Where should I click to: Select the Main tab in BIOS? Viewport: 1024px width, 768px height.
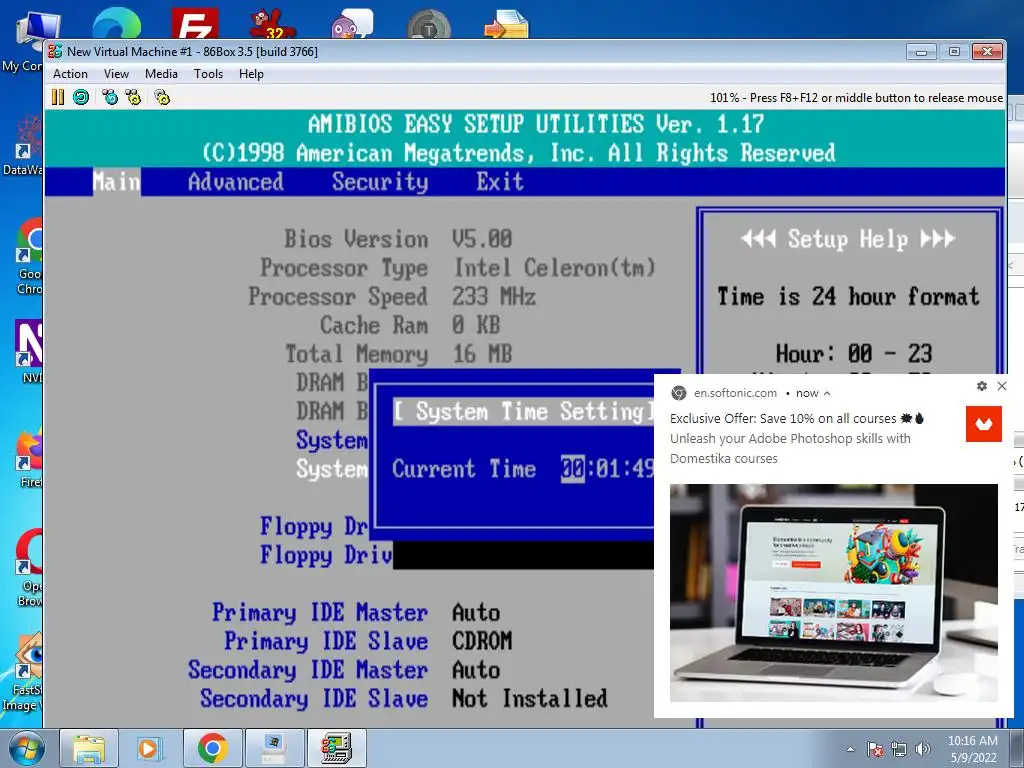[x=116, y=182]
